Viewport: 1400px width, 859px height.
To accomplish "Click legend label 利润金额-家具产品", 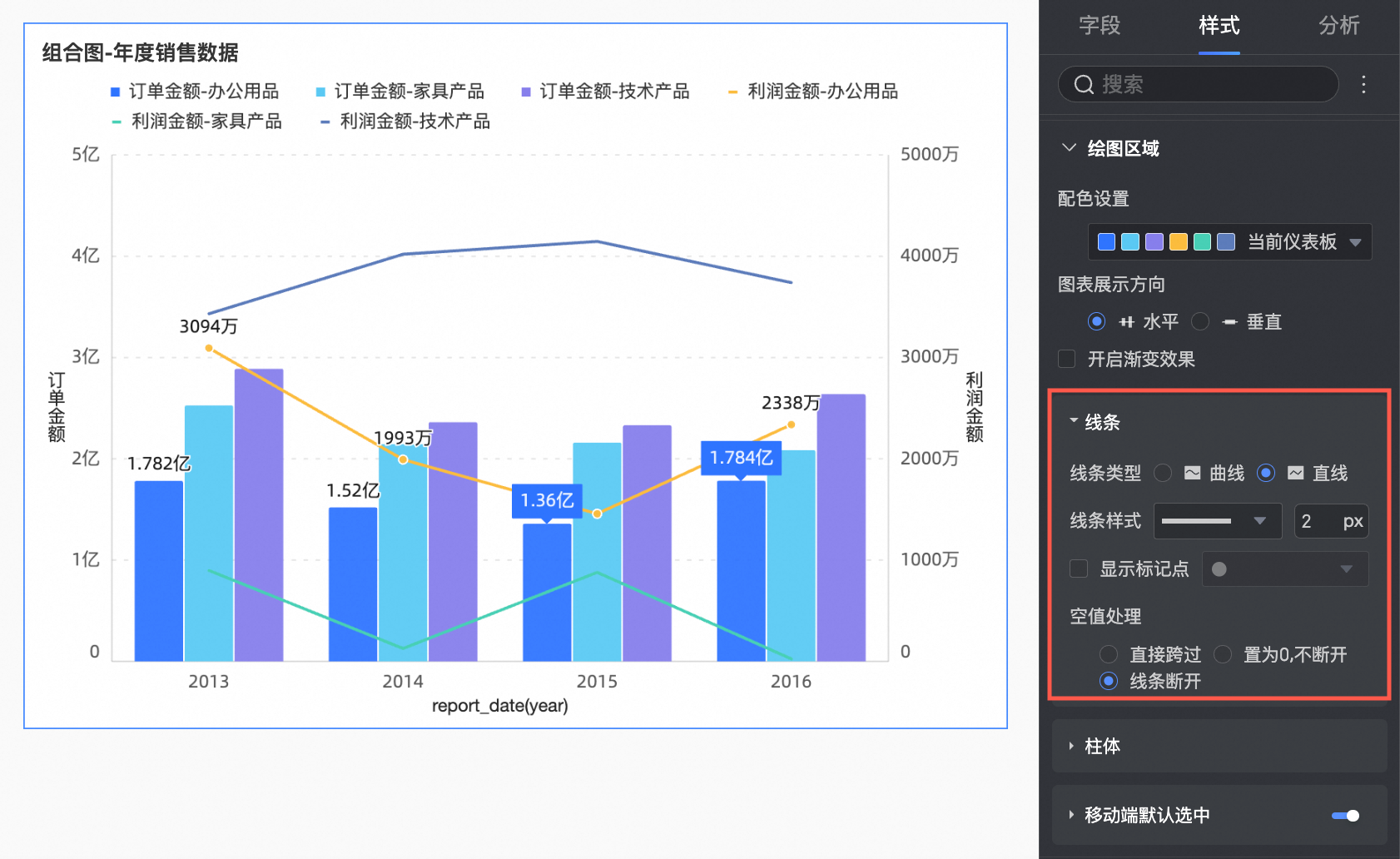I will pyautogui.click(x=206, y=122).
